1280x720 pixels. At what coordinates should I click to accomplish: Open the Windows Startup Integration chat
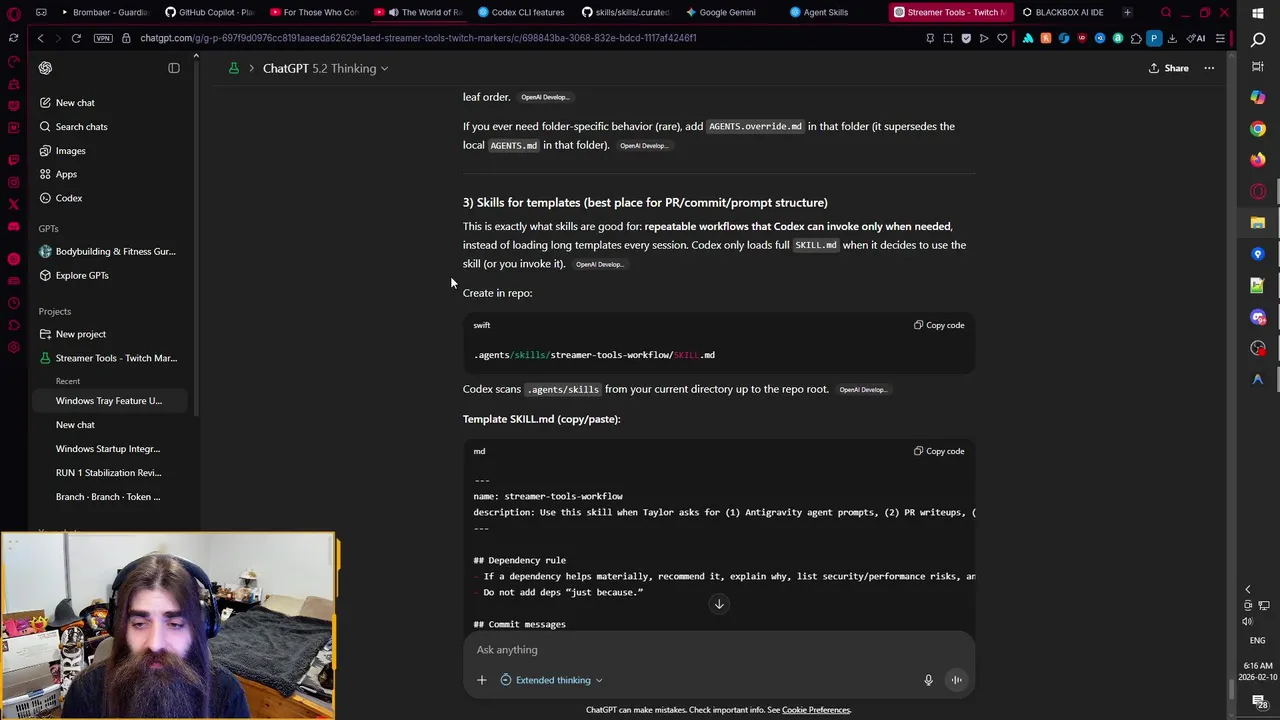(x=108, y=449)
